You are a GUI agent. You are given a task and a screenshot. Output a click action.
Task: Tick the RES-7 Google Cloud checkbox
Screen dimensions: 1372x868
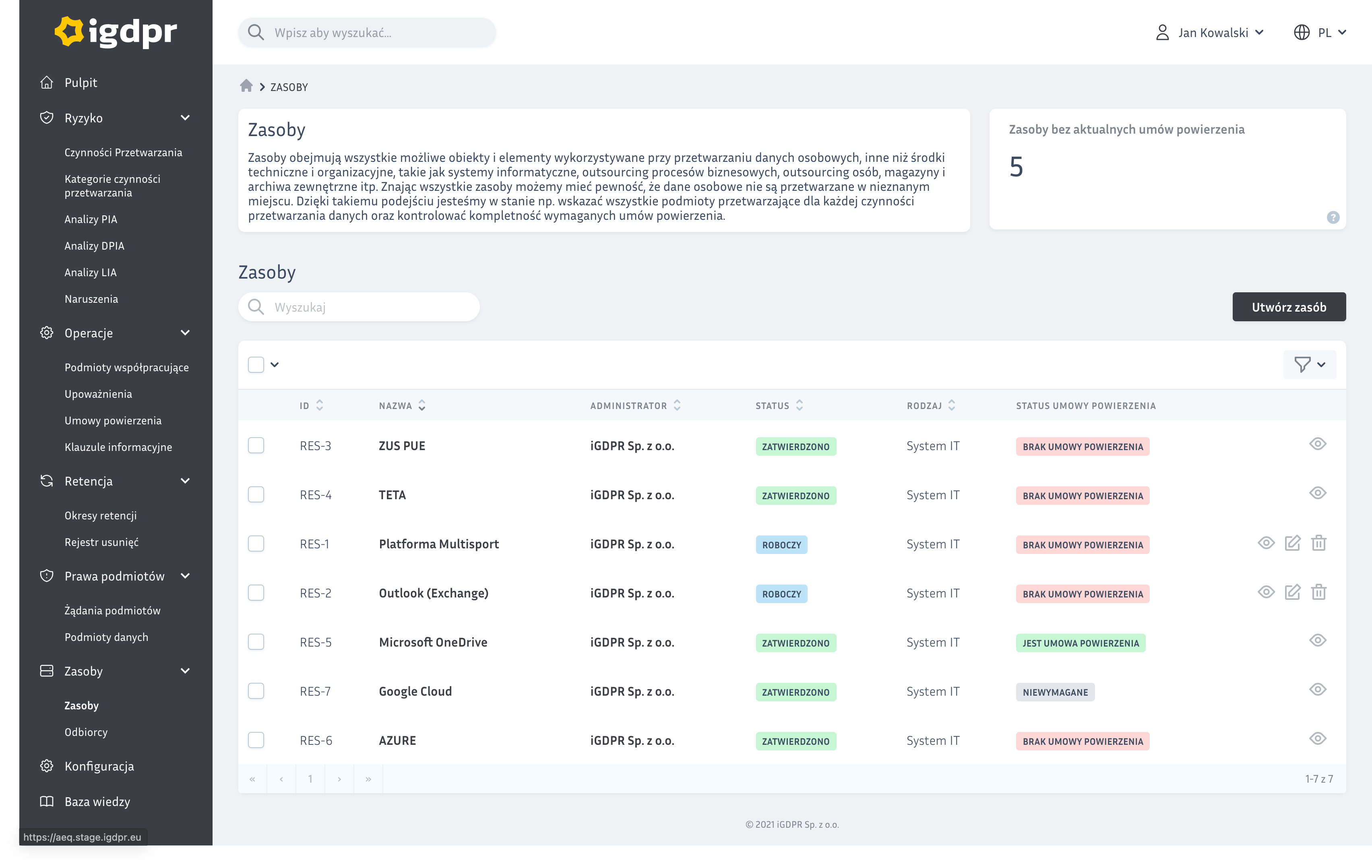pyautogui.click(x=256, y=691)
